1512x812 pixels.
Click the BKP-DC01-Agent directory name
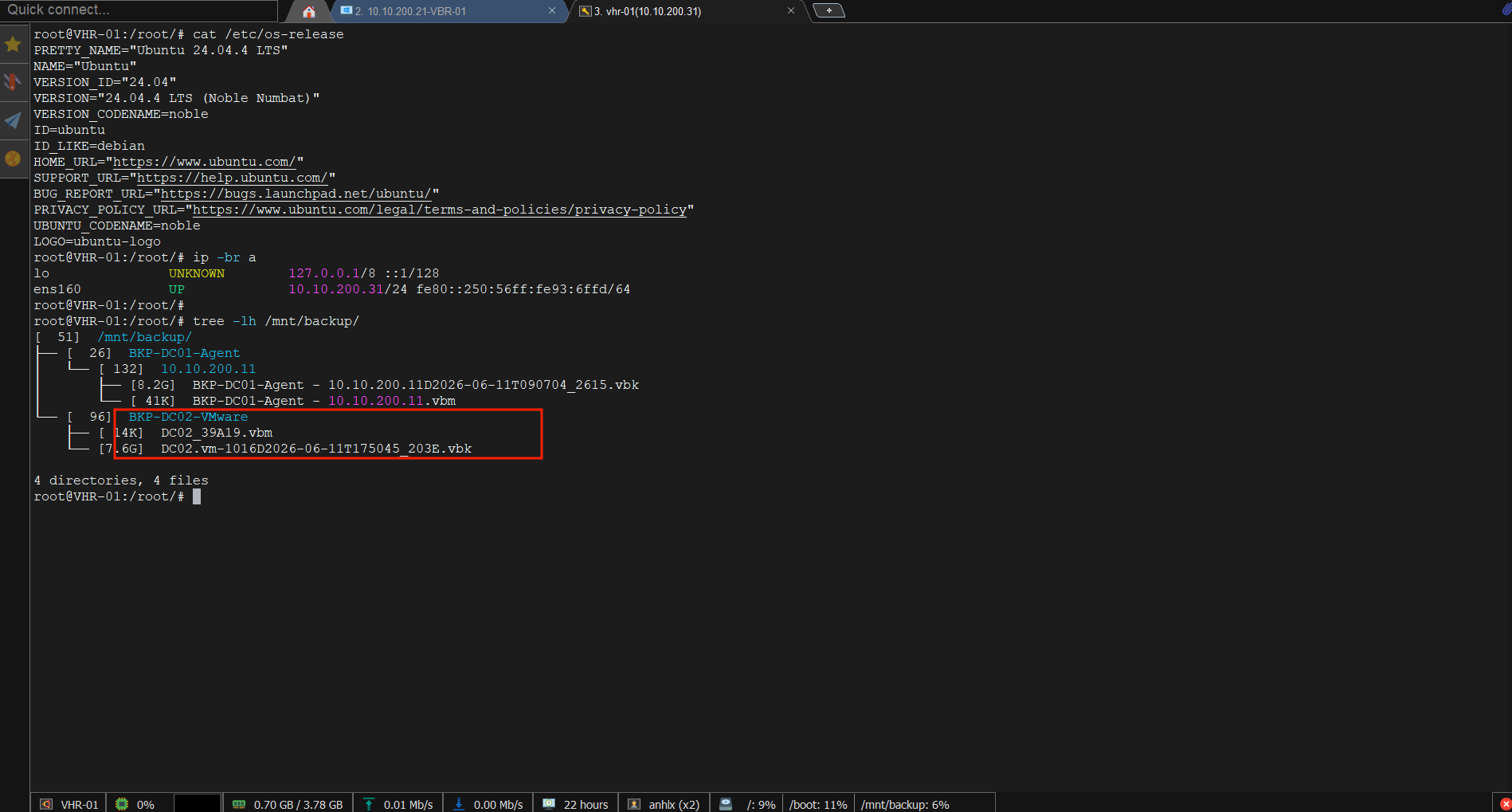(x=184, y=353)
